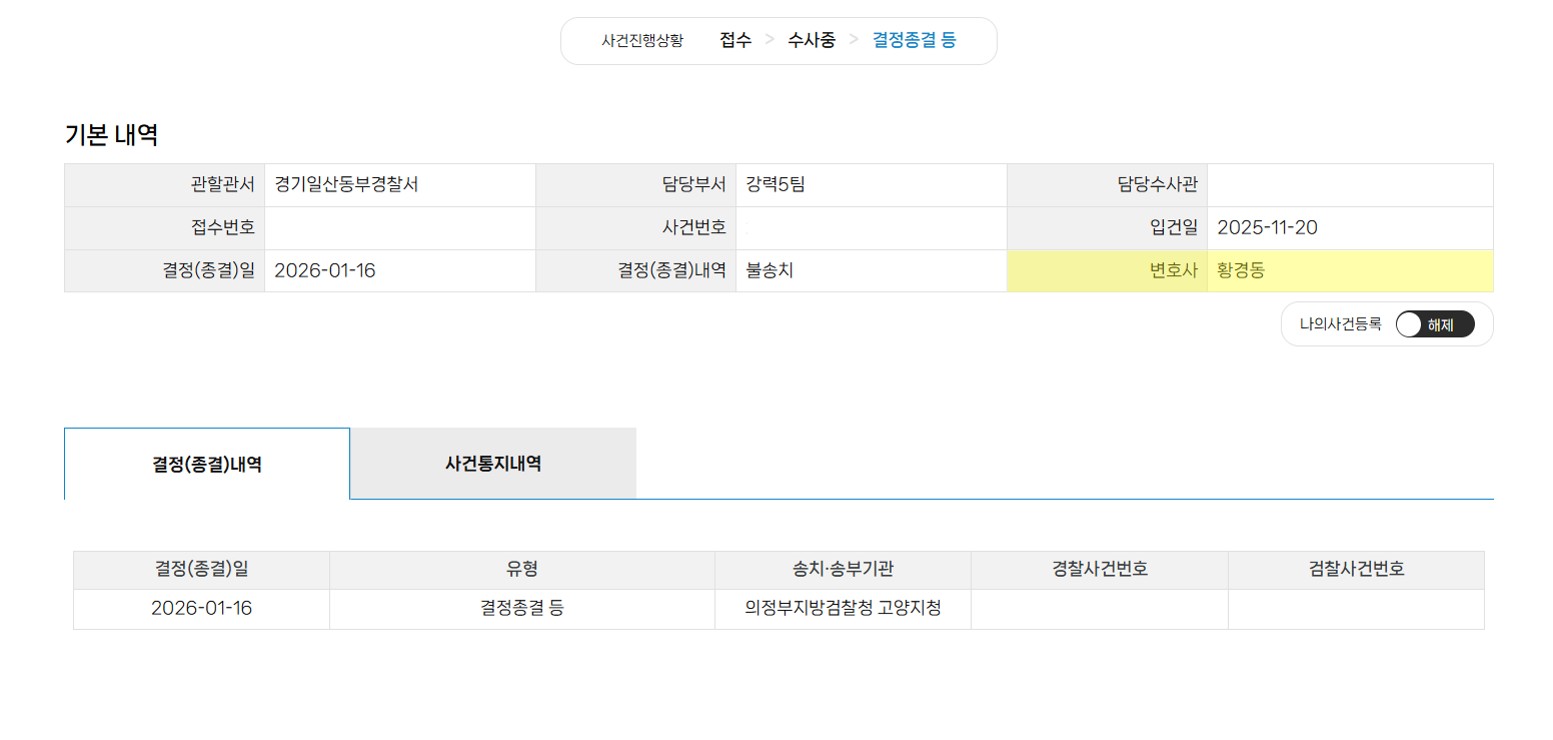1553x740 pixels.
Task: Click the 송치·송부기관 column header
Action: [842, 570]
